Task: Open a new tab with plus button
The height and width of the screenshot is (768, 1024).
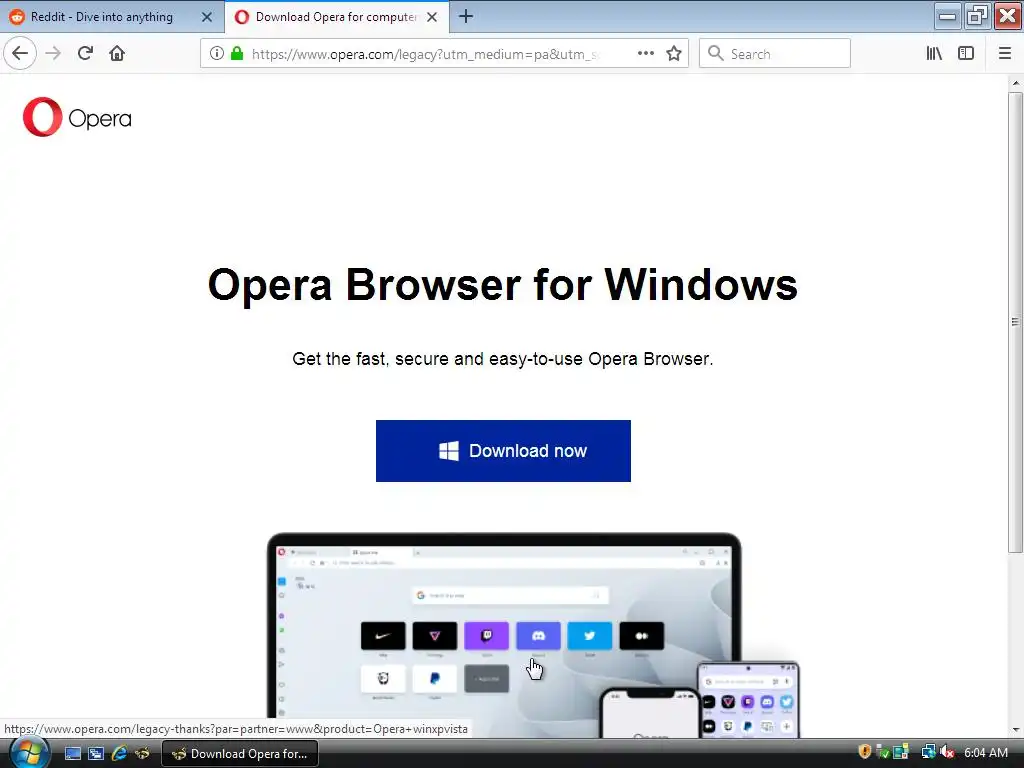Action: click(x=466, y=16)
